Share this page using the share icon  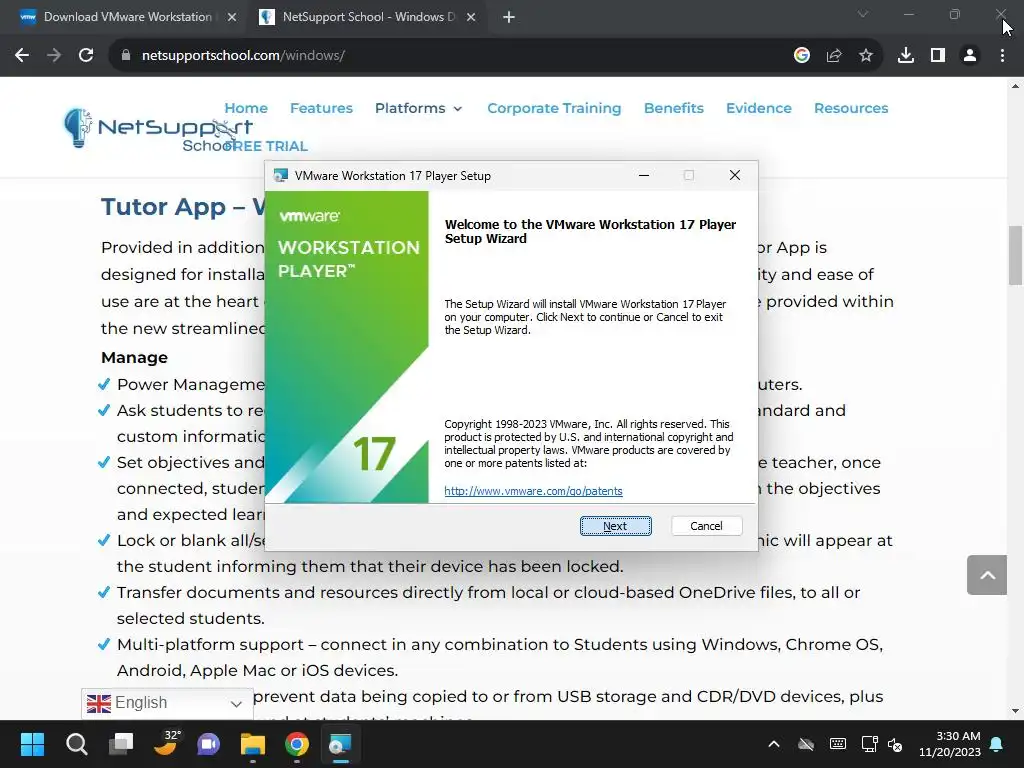834,56
